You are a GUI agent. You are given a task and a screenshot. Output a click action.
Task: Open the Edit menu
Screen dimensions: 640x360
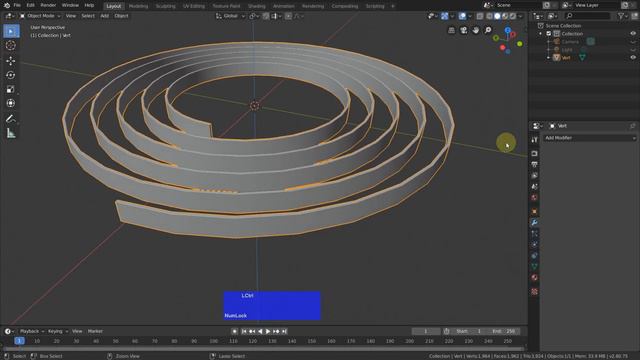pyautogui.click(x=30, y=5)
